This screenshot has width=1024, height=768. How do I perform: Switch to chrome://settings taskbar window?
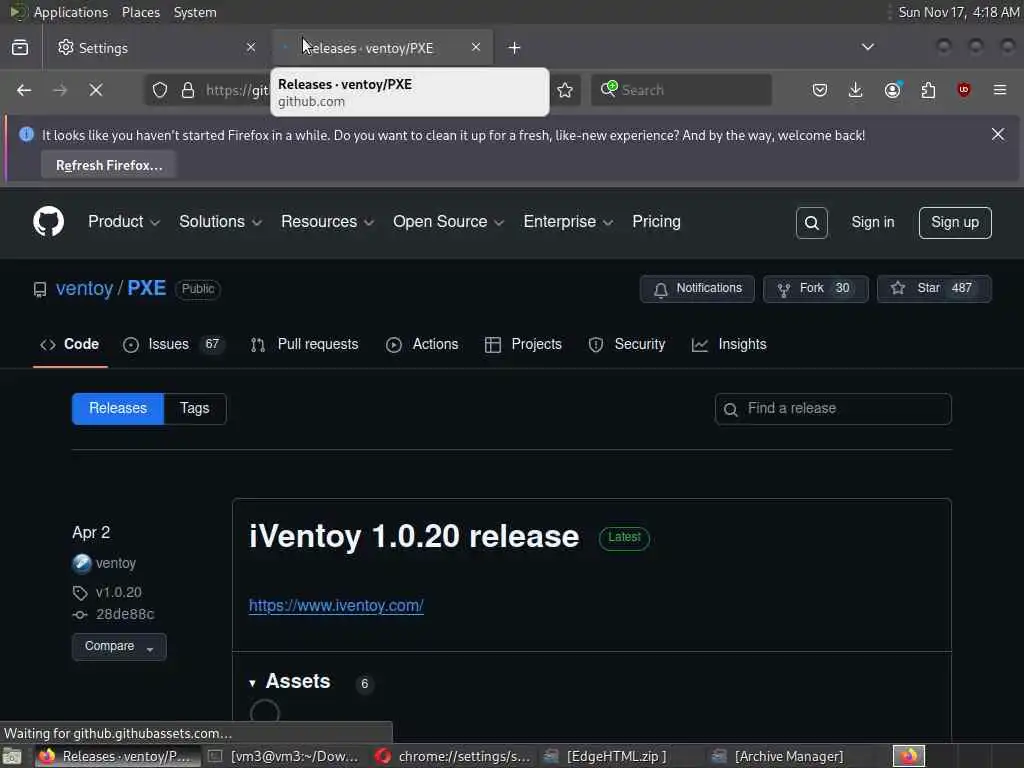453,756
